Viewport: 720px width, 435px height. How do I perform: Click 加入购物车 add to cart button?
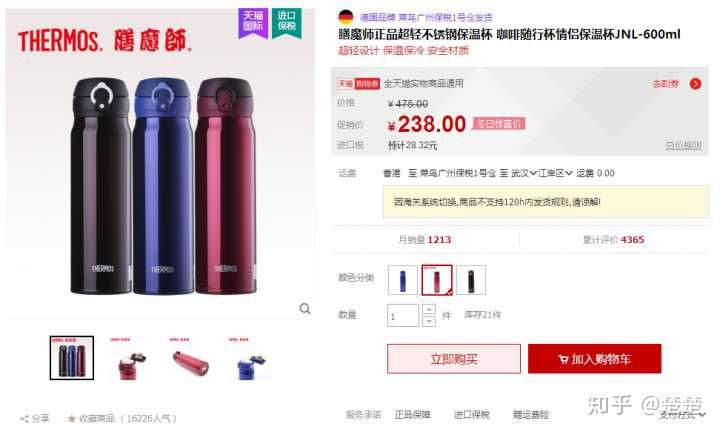595,359
